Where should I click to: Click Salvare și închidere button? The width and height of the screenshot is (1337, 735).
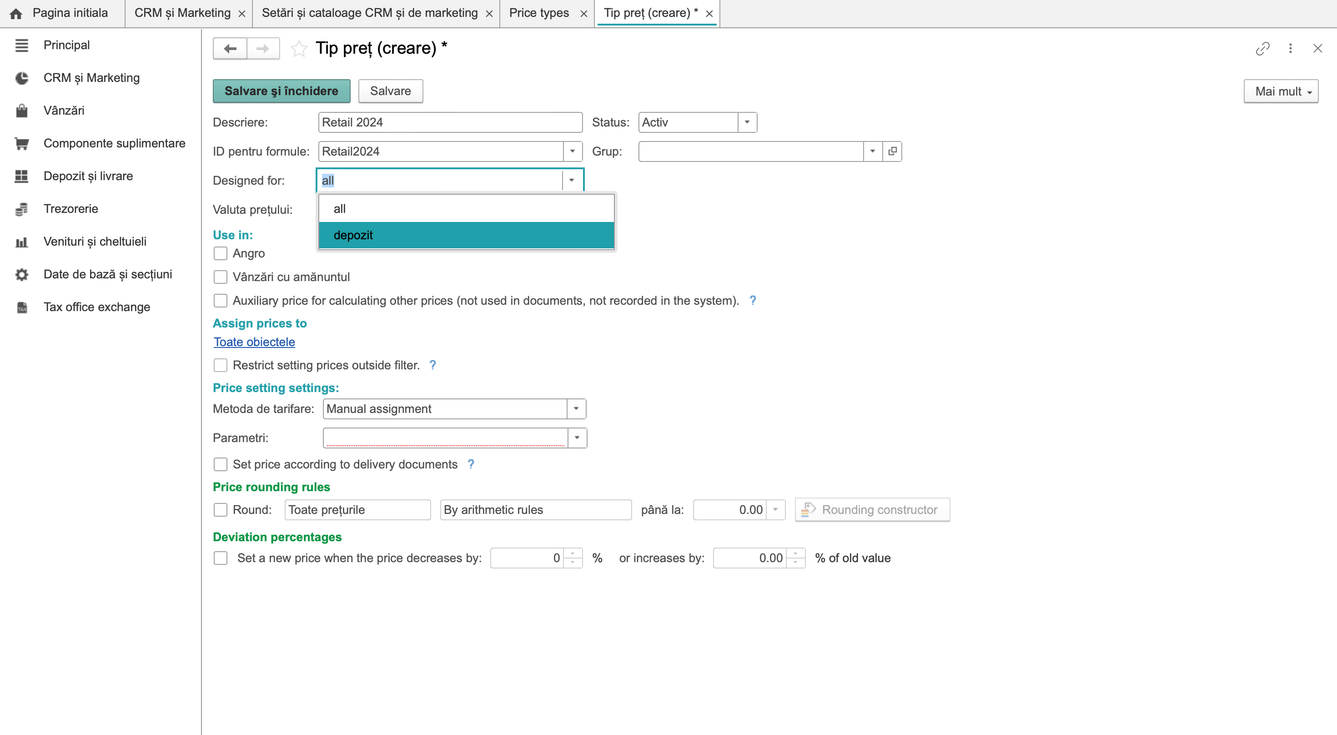pyautogui.click(x=282, y=91)
